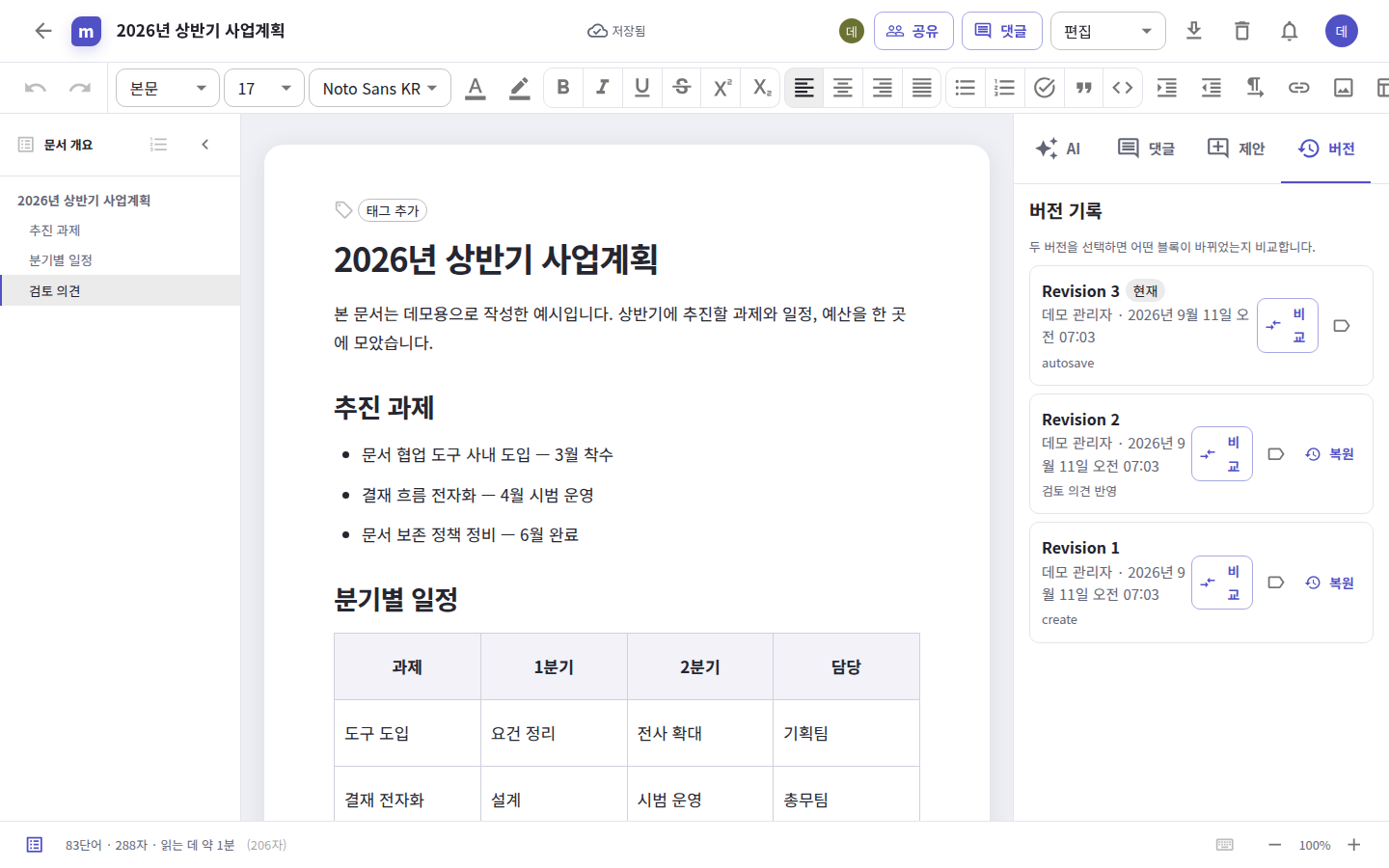Image resolution: width=1389 pixels, height=868 pixels.
Task: Click the keyboard icon in status bar
Action: 1225,845
